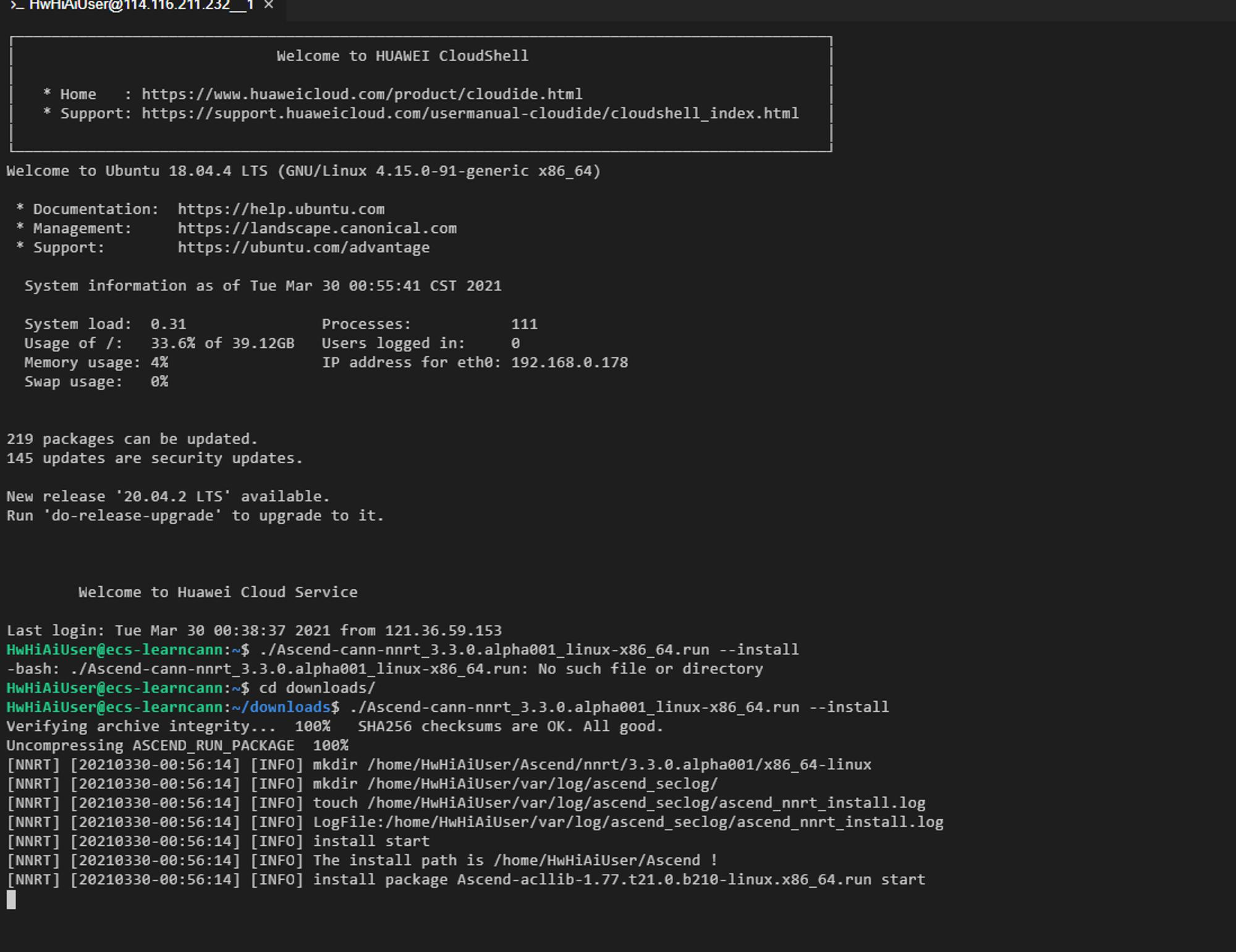Viewport: 1236px width, 952px height.
Task: Select the HwHiAiUser@114.116.211.232 tab label
Action: tap(142, 5)
